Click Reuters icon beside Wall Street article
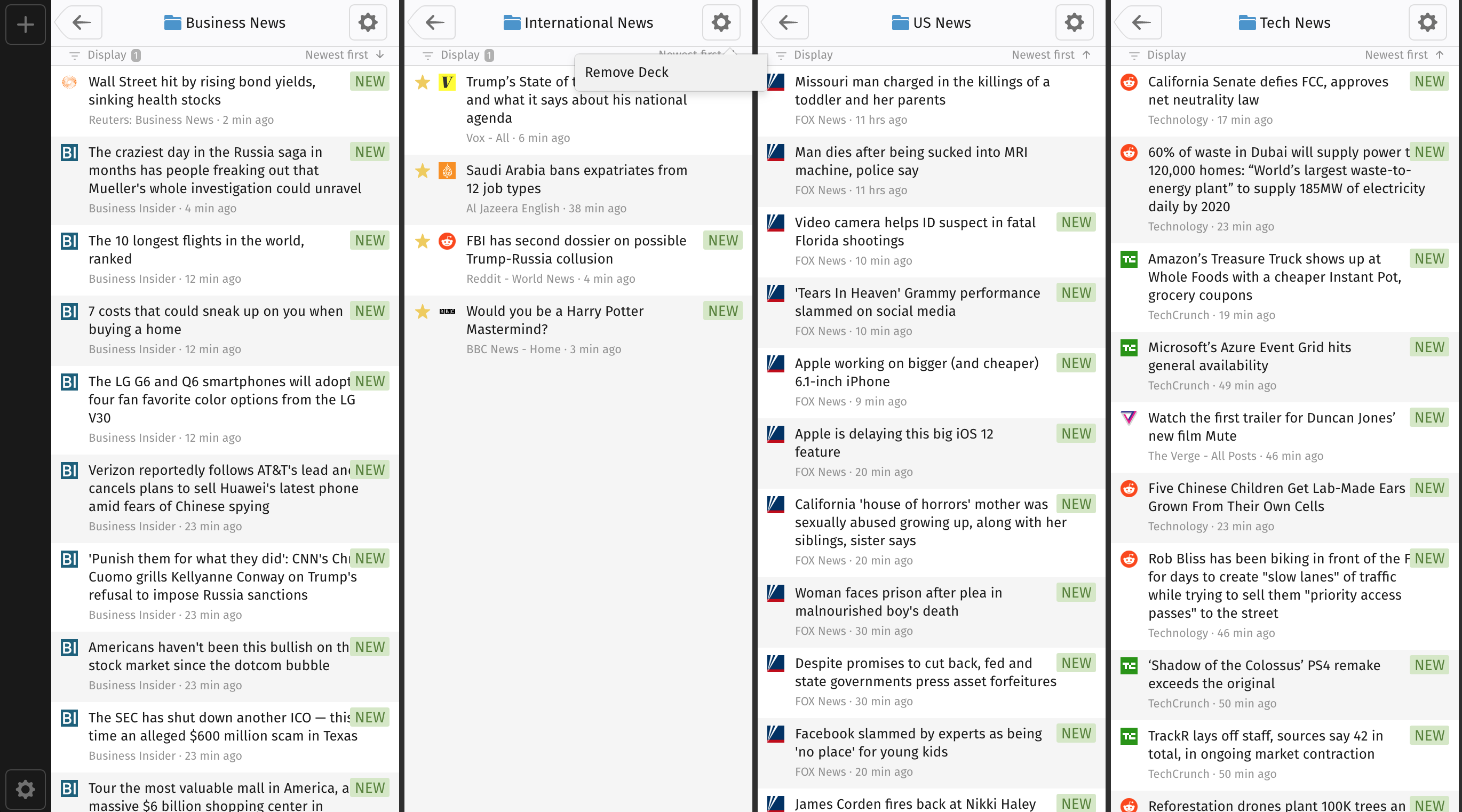1462x812 pixels. 69,82
